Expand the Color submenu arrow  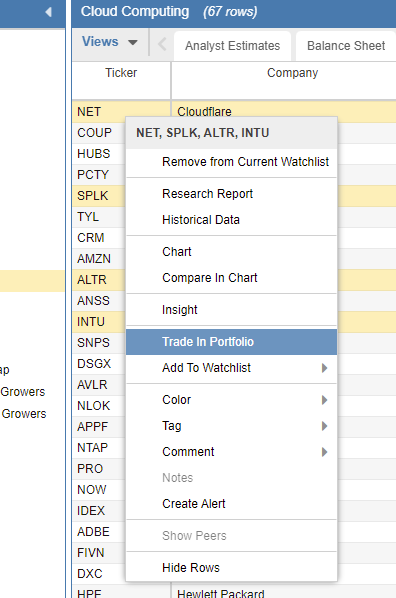[324, 400]
